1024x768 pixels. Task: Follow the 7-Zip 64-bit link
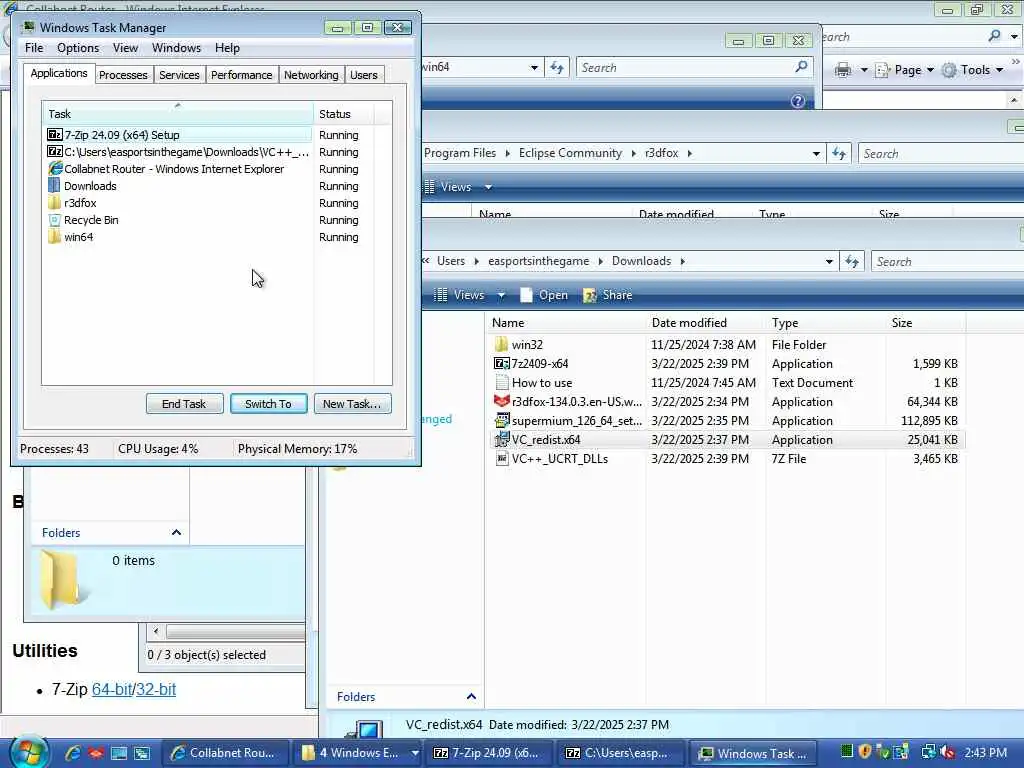(112, 689)
